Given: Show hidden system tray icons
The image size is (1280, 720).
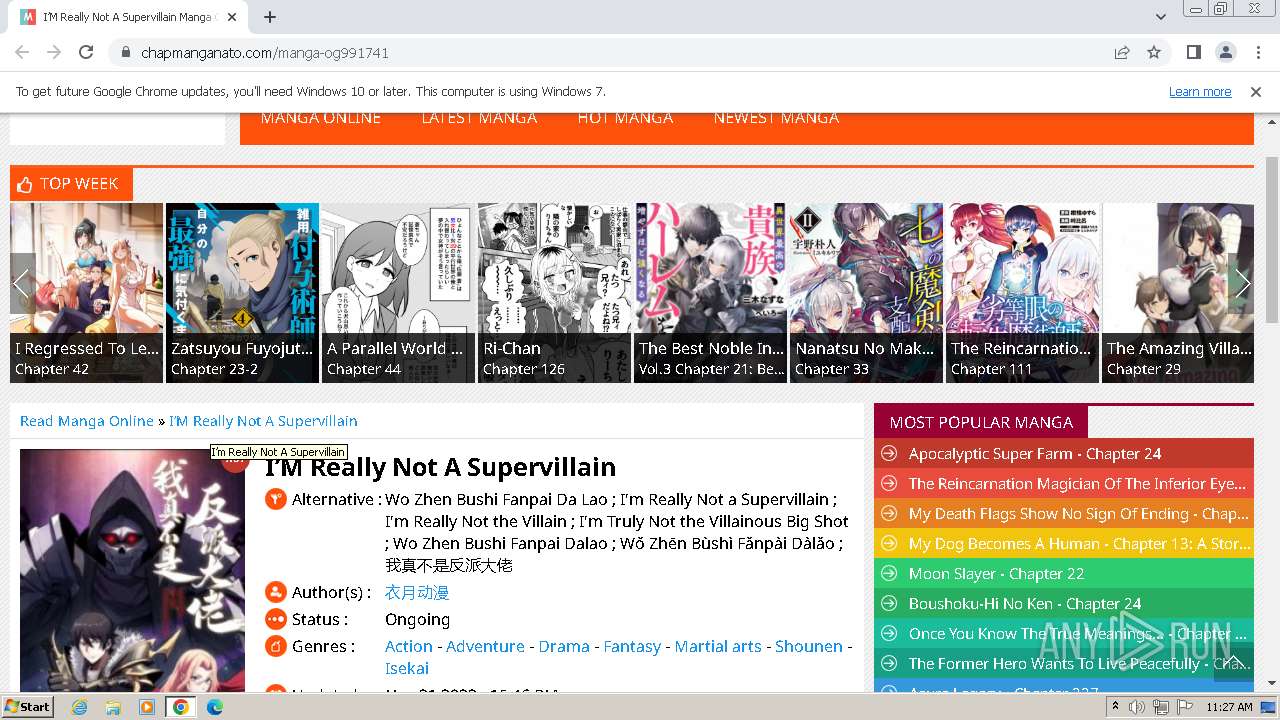Looking at the screenshot, I should (x=1116, y=707).
